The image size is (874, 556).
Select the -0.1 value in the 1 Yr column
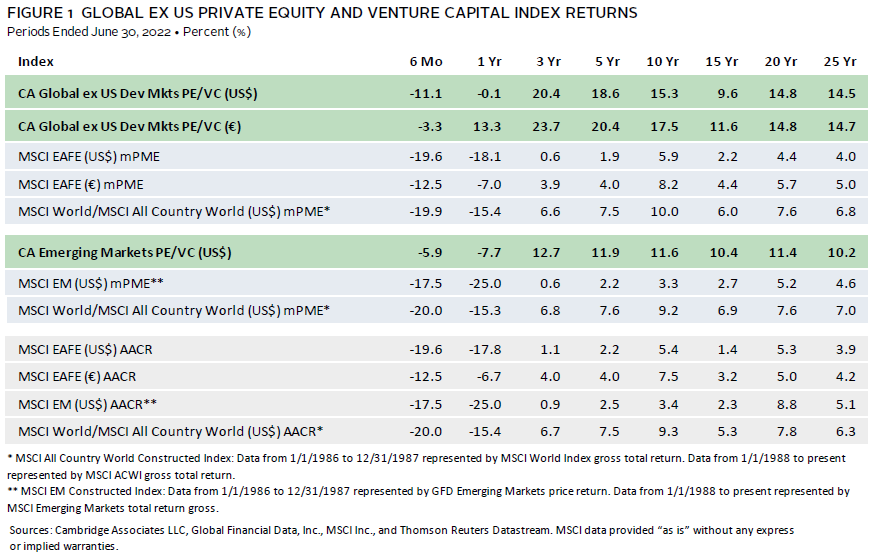pyautogui.click(x=489, y=94)
